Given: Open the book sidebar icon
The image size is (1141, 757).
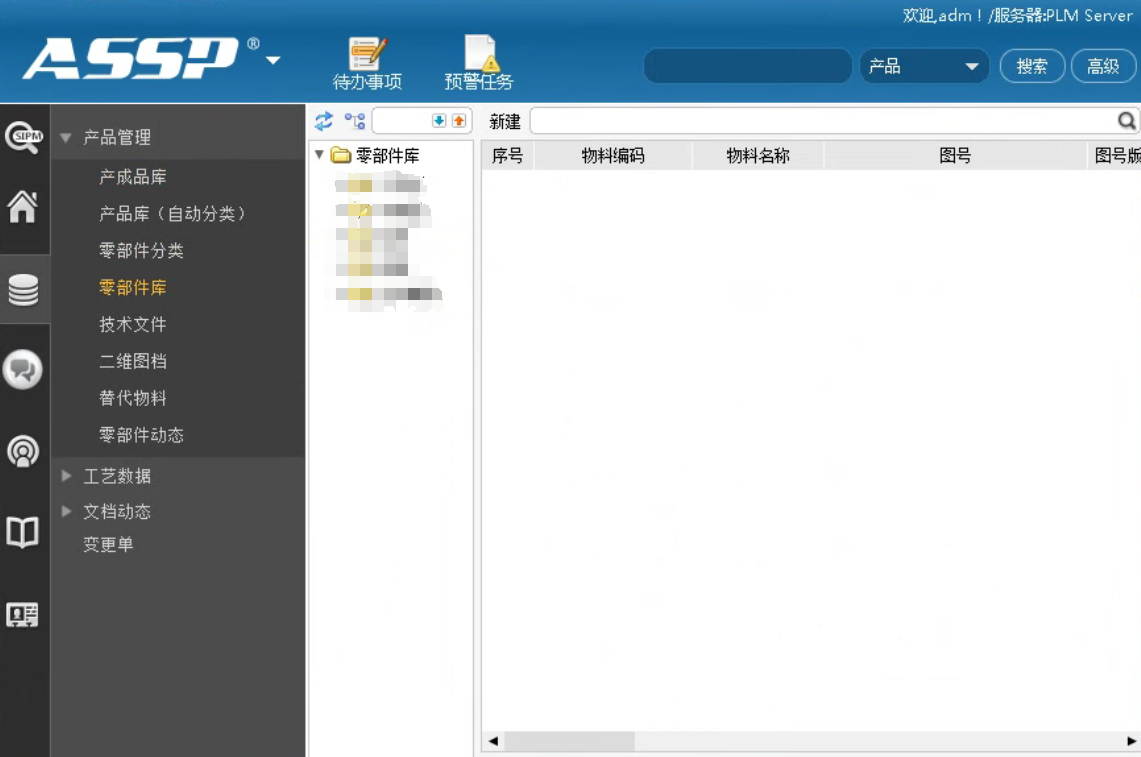Looking at the screenshot, I should click(23, 533).
